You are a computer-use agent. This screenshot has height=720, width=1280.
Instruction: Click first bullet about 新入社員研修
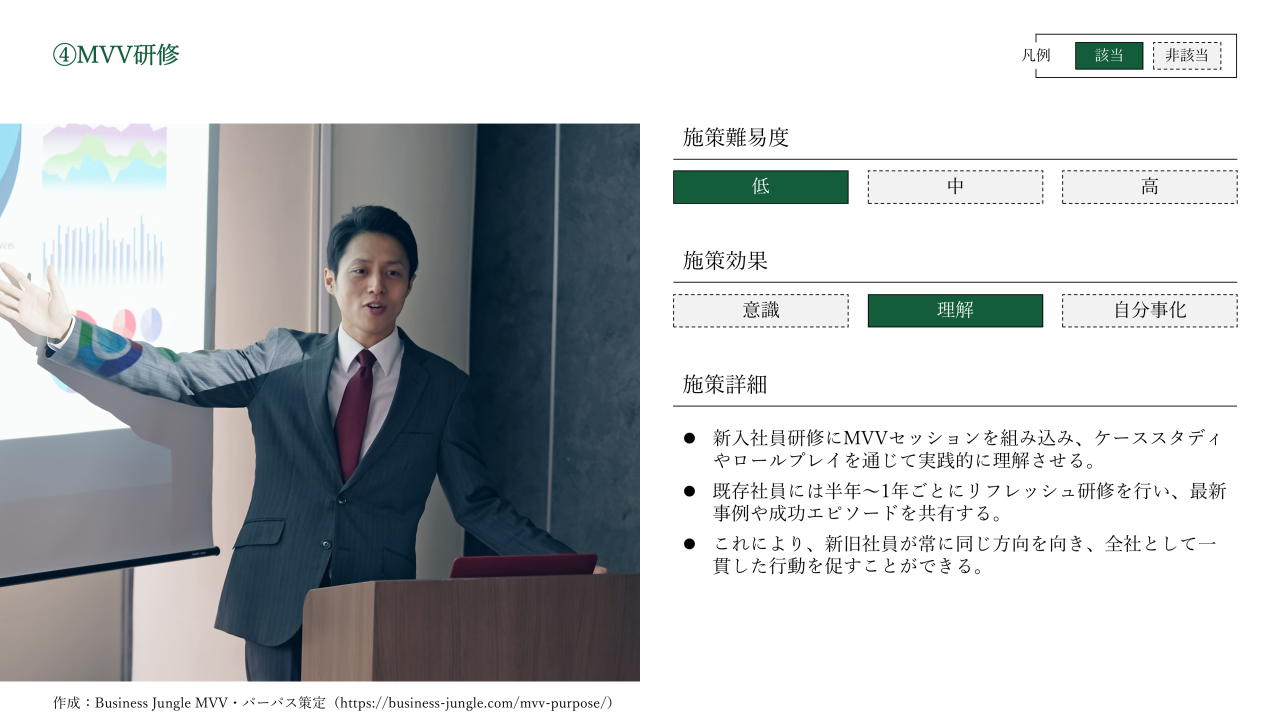pos(966,449)
